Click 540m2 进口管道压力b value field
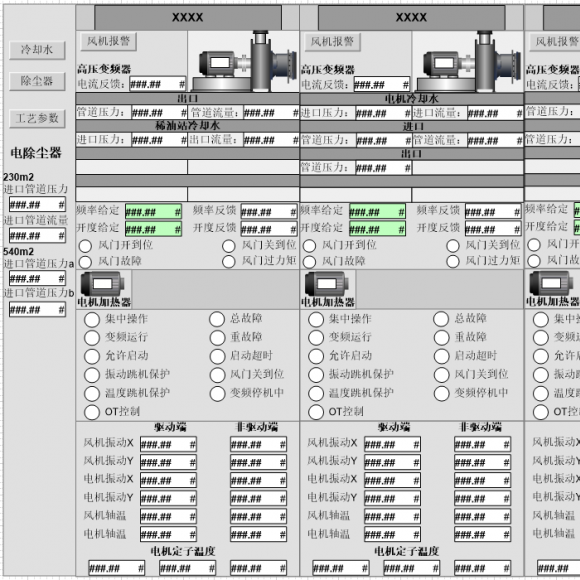The width and height of the screenshot is (580, 580). (x=37, y=309)
